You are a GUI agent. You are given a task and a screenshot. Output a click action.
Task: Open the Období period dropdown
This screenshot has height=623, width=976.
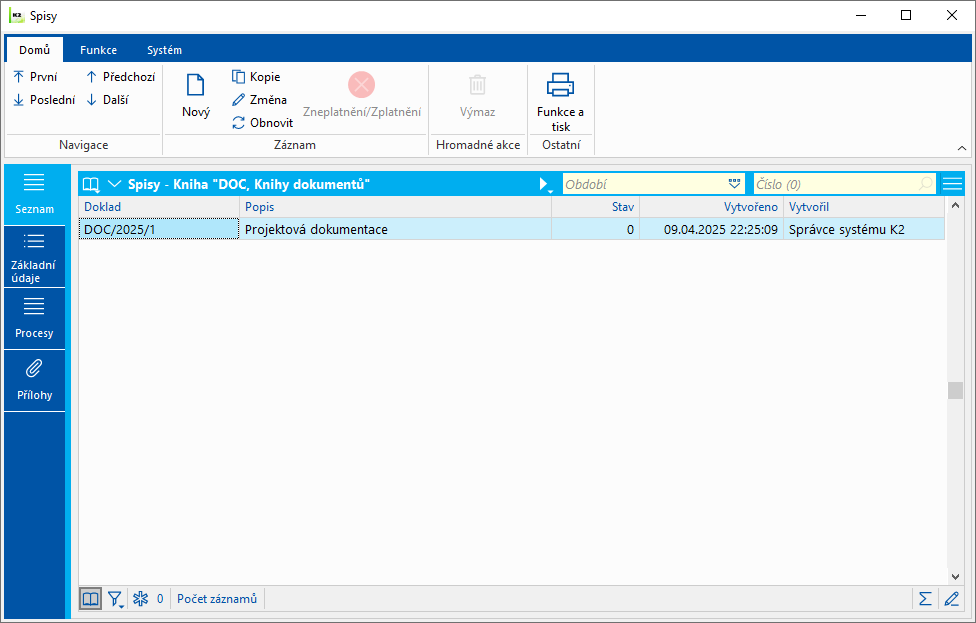pos(734,184)
